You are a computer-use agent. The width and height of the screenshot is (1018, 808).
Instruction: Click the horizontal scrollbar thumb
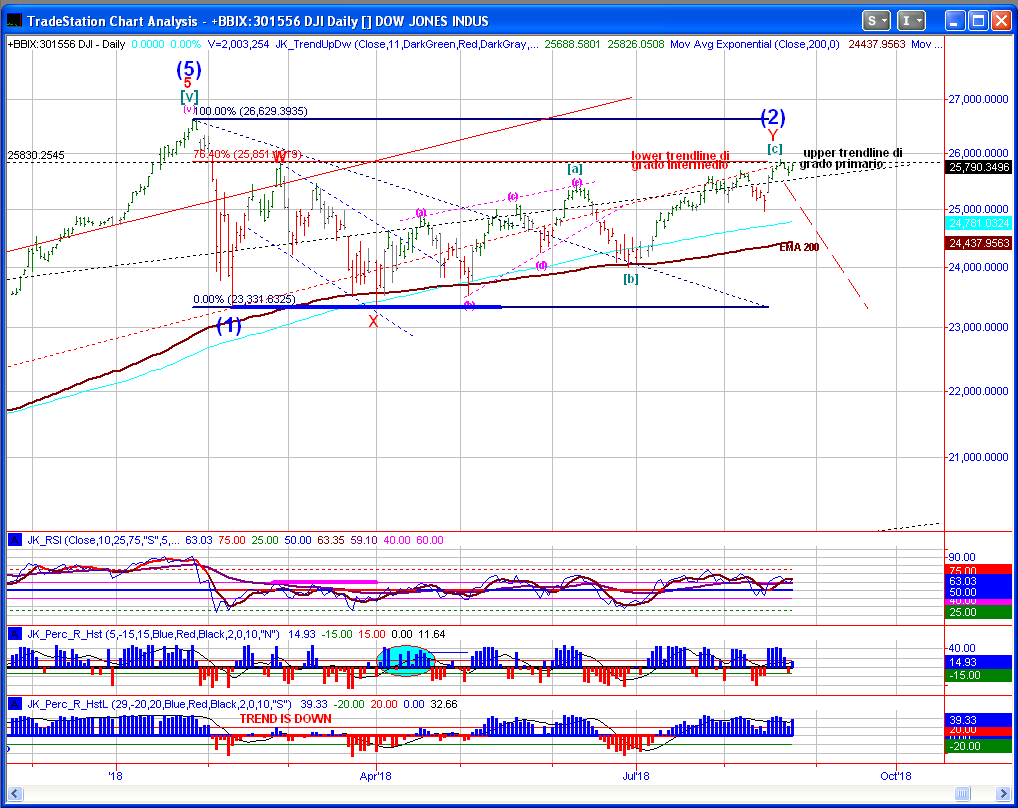963,794
